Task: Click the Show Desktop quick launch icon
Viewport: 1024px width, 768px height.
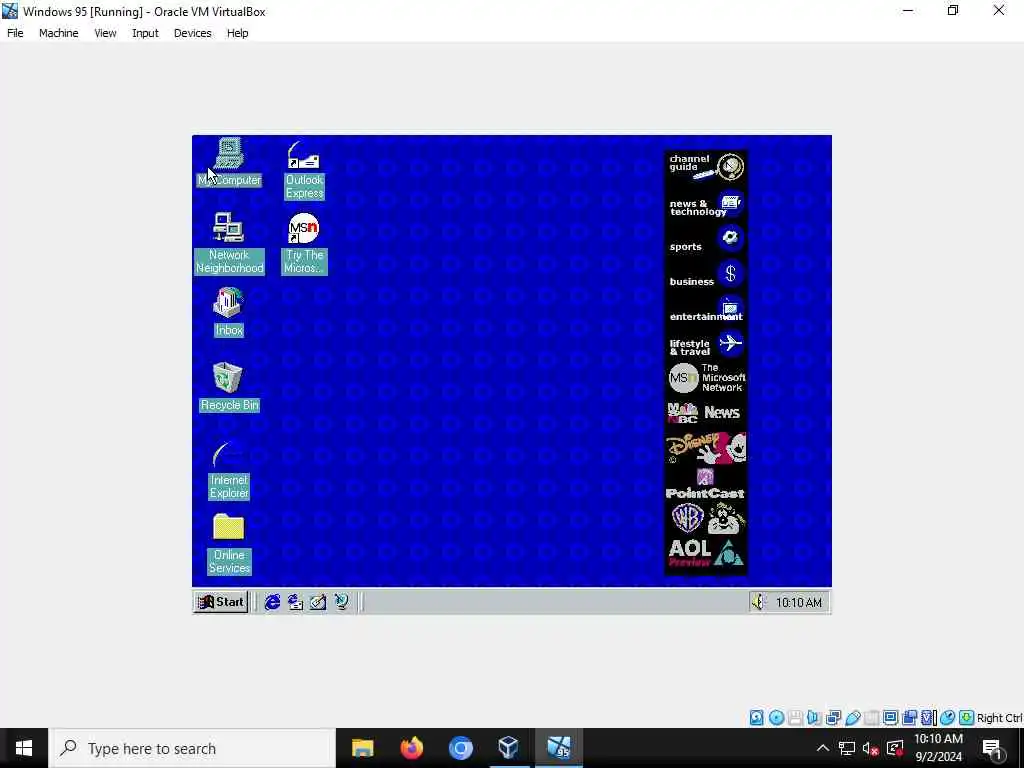Action: coord(318,601)
